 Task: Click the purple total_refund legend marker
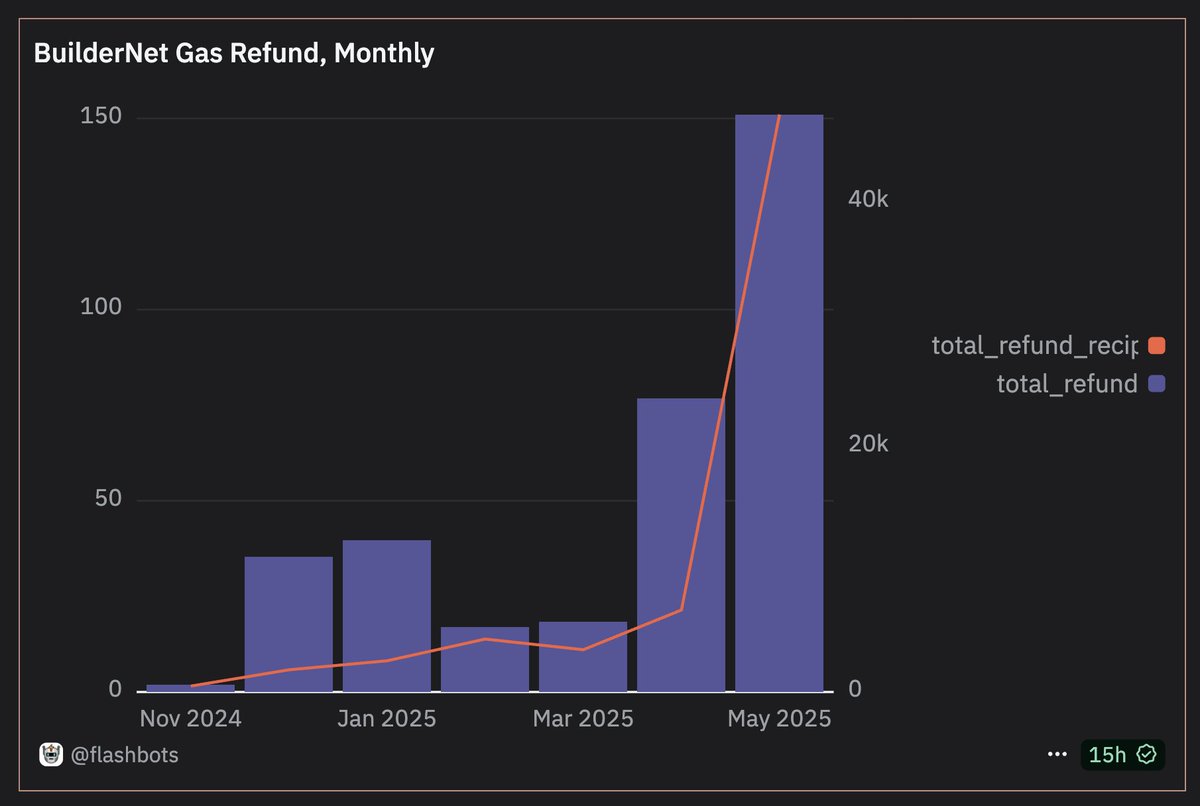pos(1157,383)
